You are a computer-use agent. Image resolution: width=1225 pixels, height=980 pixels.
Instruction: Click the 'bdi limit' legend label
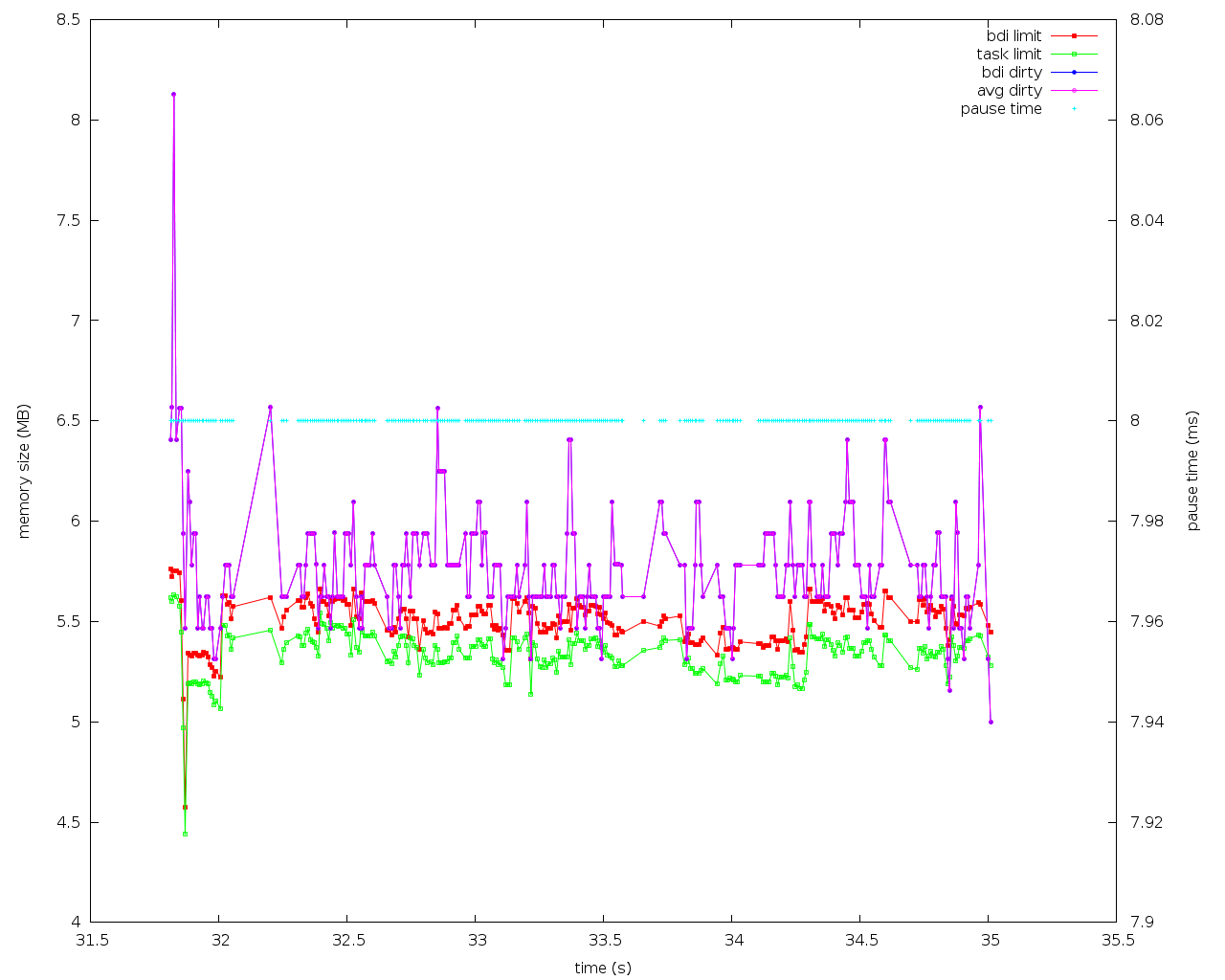tap(1013, 36)
